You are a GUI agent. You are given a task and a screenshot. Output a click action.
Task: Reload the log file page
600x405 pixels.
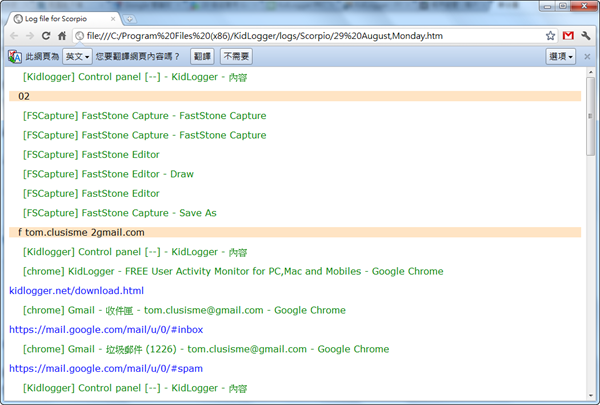46,35
